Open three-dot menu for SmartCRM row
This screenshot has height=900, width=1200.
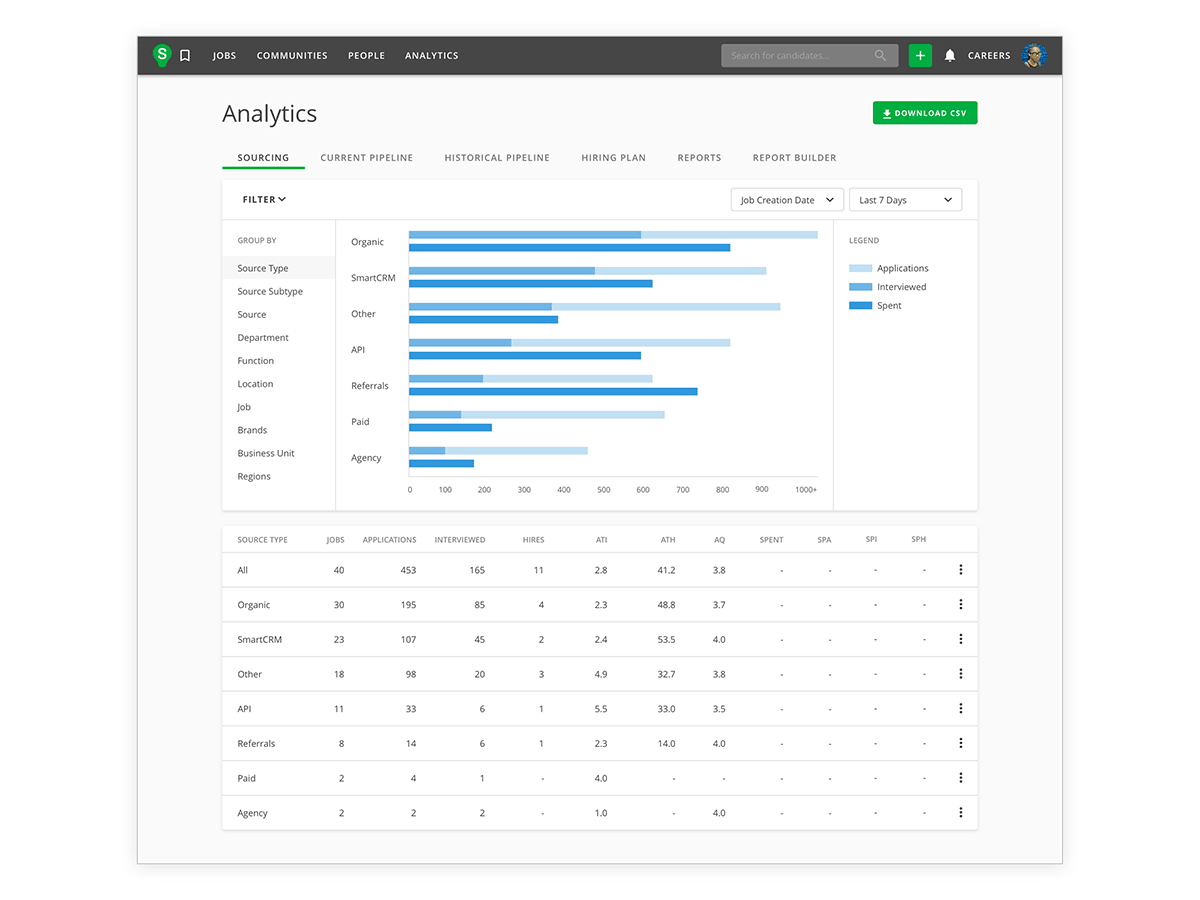pyautogui.click(x=960, y=639)
